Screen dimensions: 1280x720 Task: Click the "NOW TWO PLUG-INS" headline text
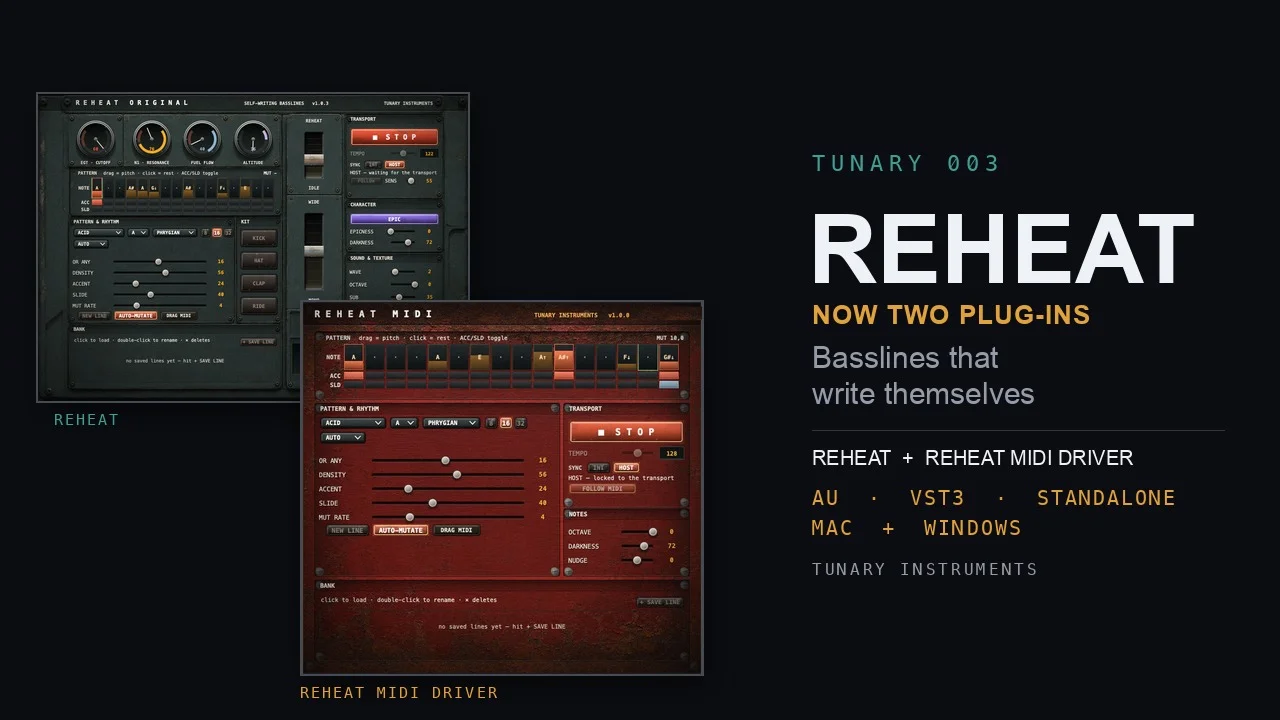951,315
